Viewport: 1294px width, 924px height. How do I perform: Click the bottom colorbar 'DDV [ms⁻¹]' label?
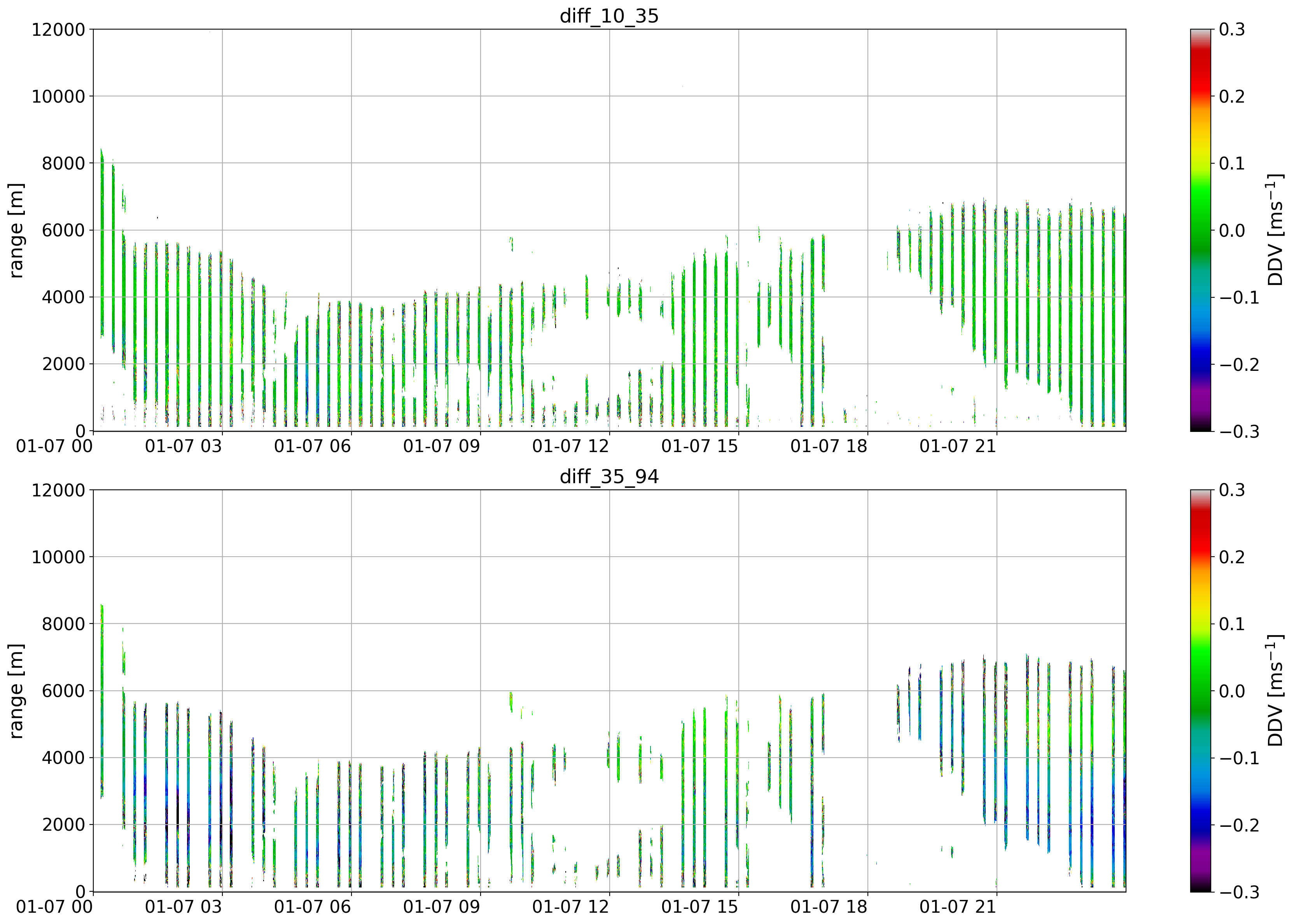(1275, 691)
